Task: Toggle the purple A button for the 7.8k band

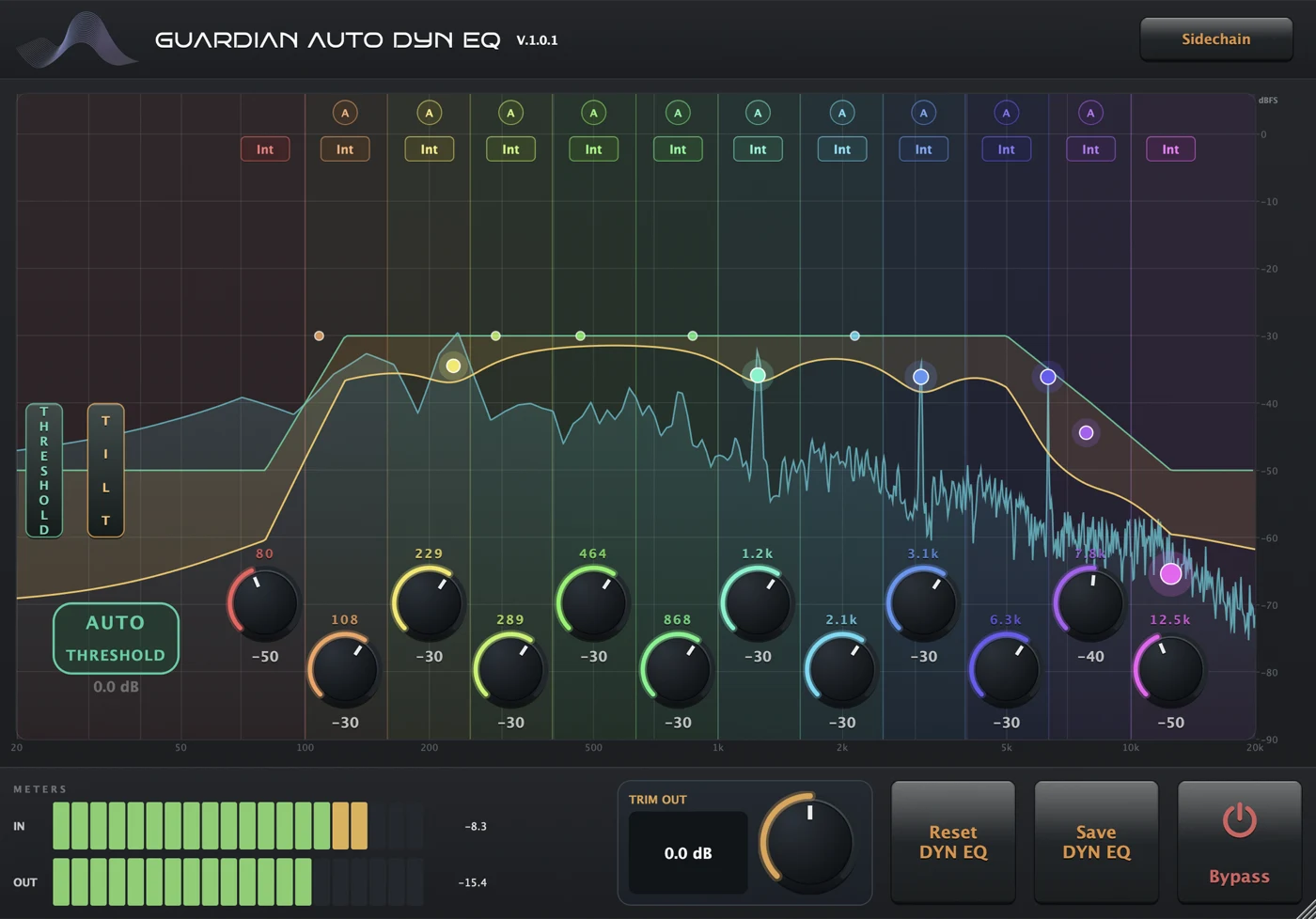Action: [1090, 113]
